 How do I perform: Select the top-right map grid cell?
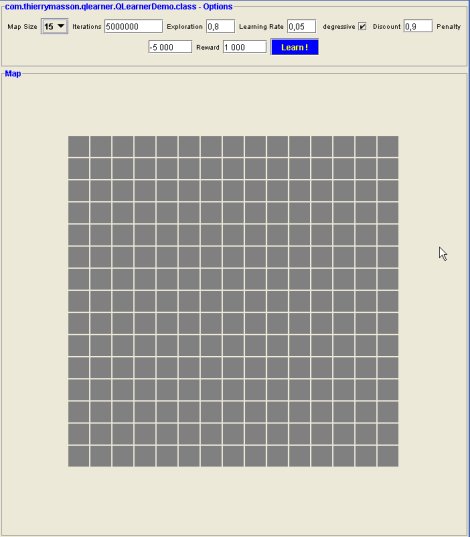click(x=388, y=146)
